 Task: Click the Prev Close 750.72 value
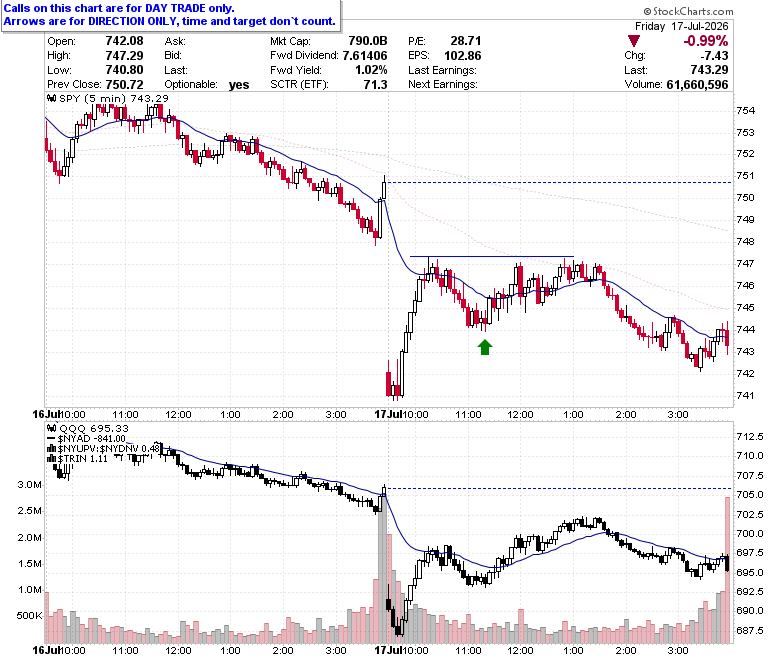tap(124, 85)
